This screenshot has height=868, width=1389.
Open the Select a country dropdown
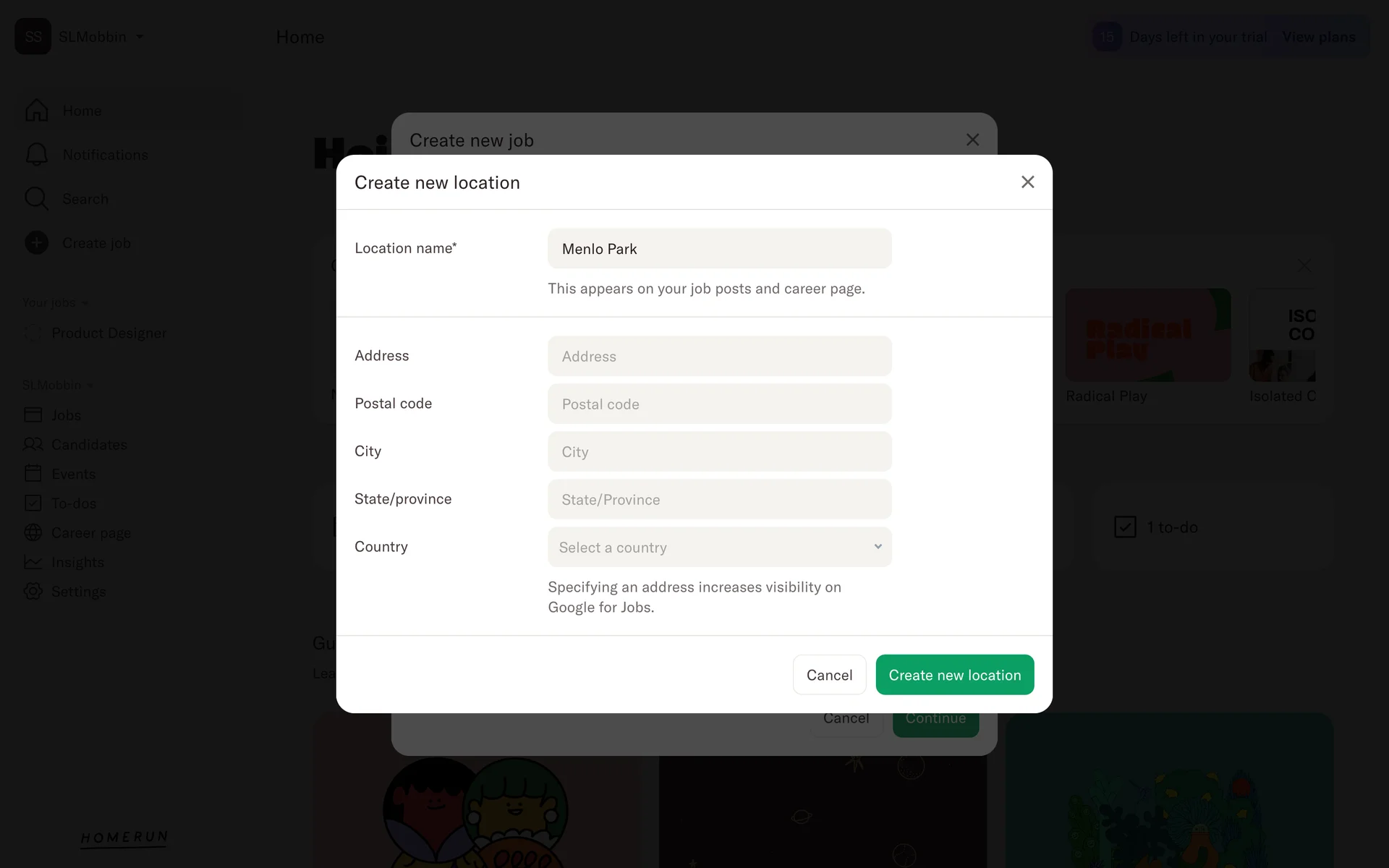(719, 548)
